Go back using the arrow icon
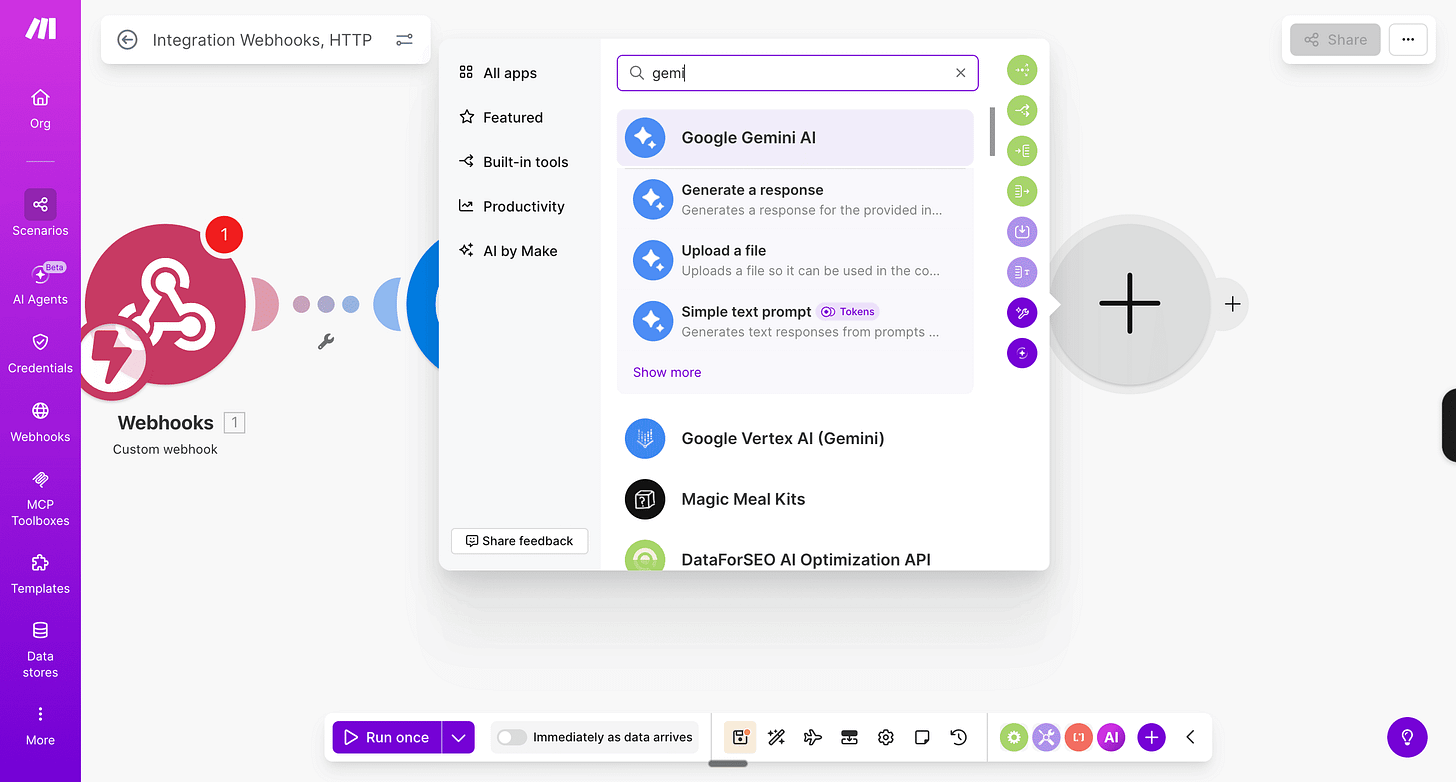The width and height of the screenshot is (1456, 782). click(x=127, y=40)
